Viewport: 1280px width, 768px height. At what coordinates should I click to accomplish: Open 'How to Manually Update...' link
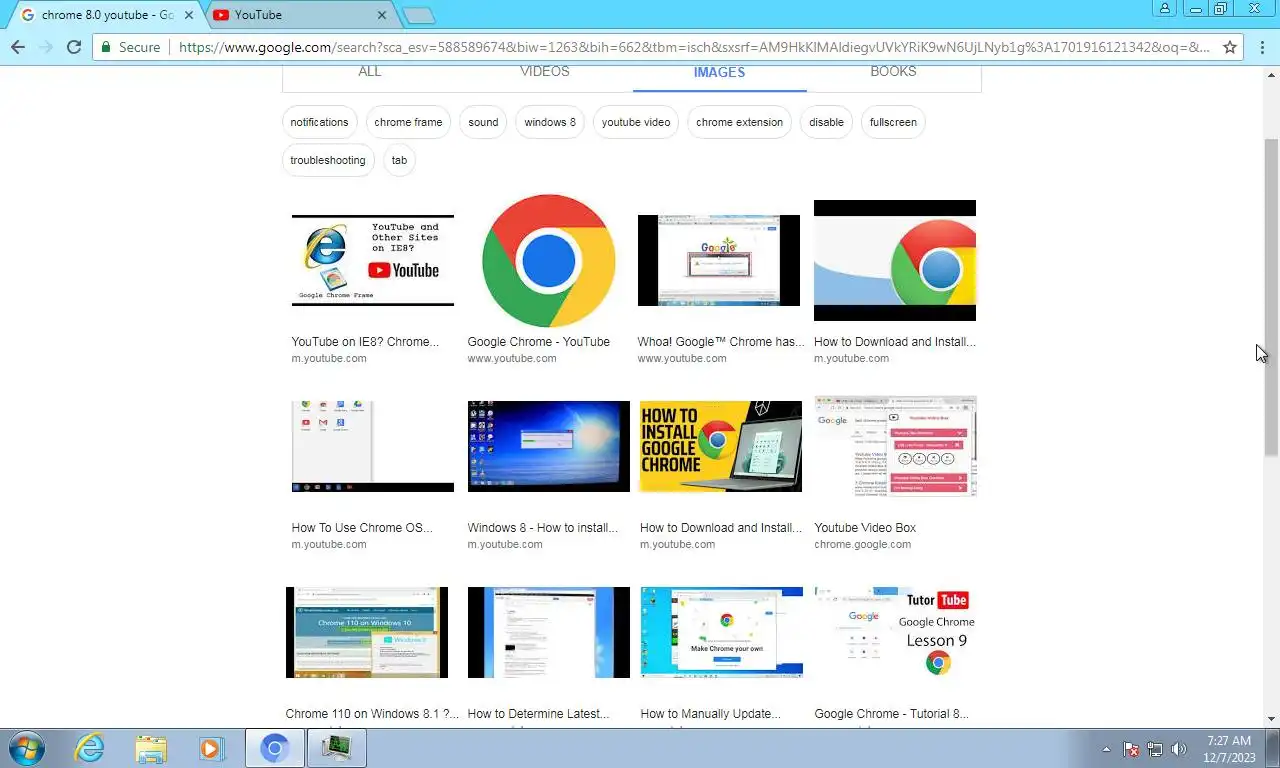coord(711,714)
